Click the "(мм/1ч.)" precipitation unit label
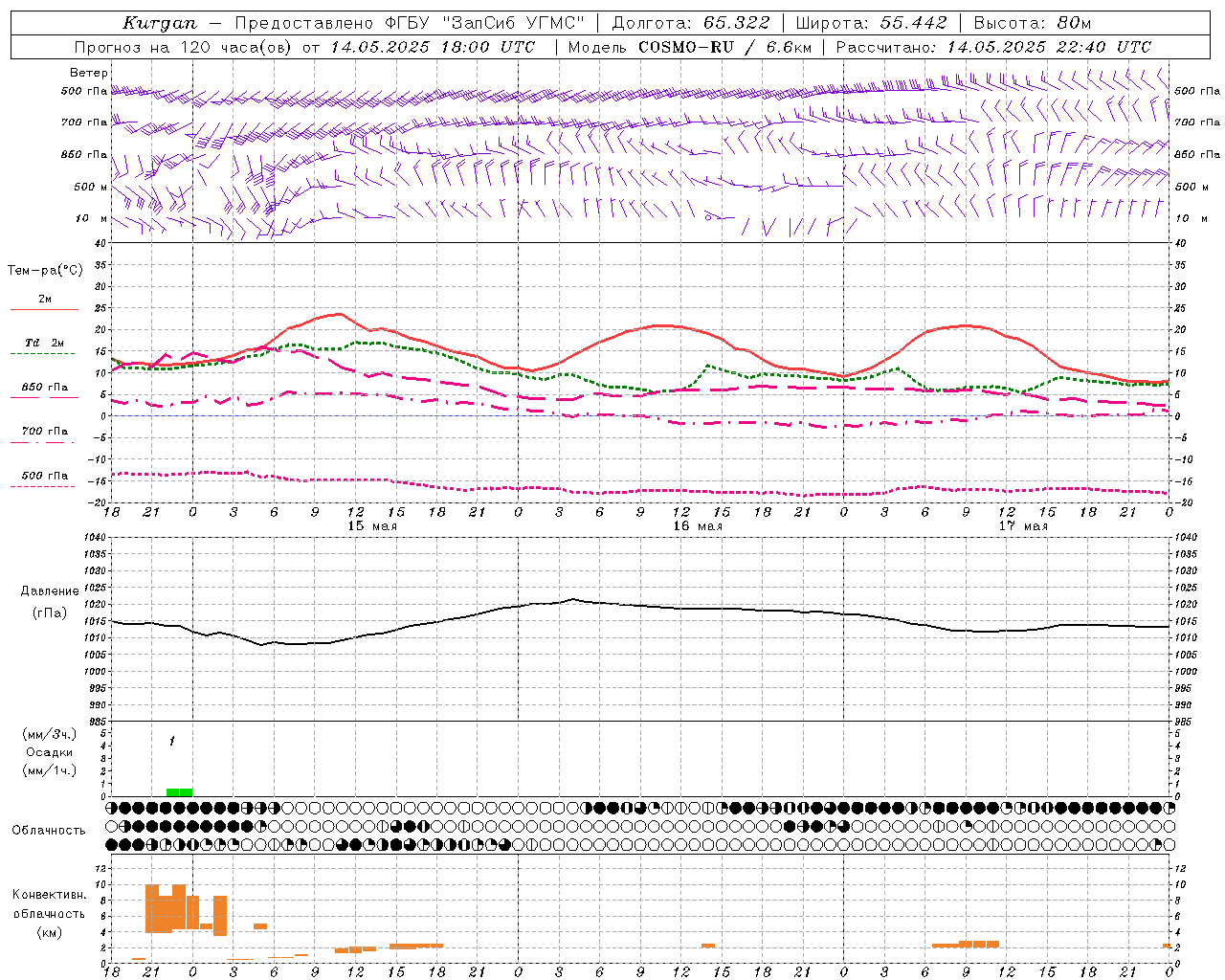 click(50, 771)
